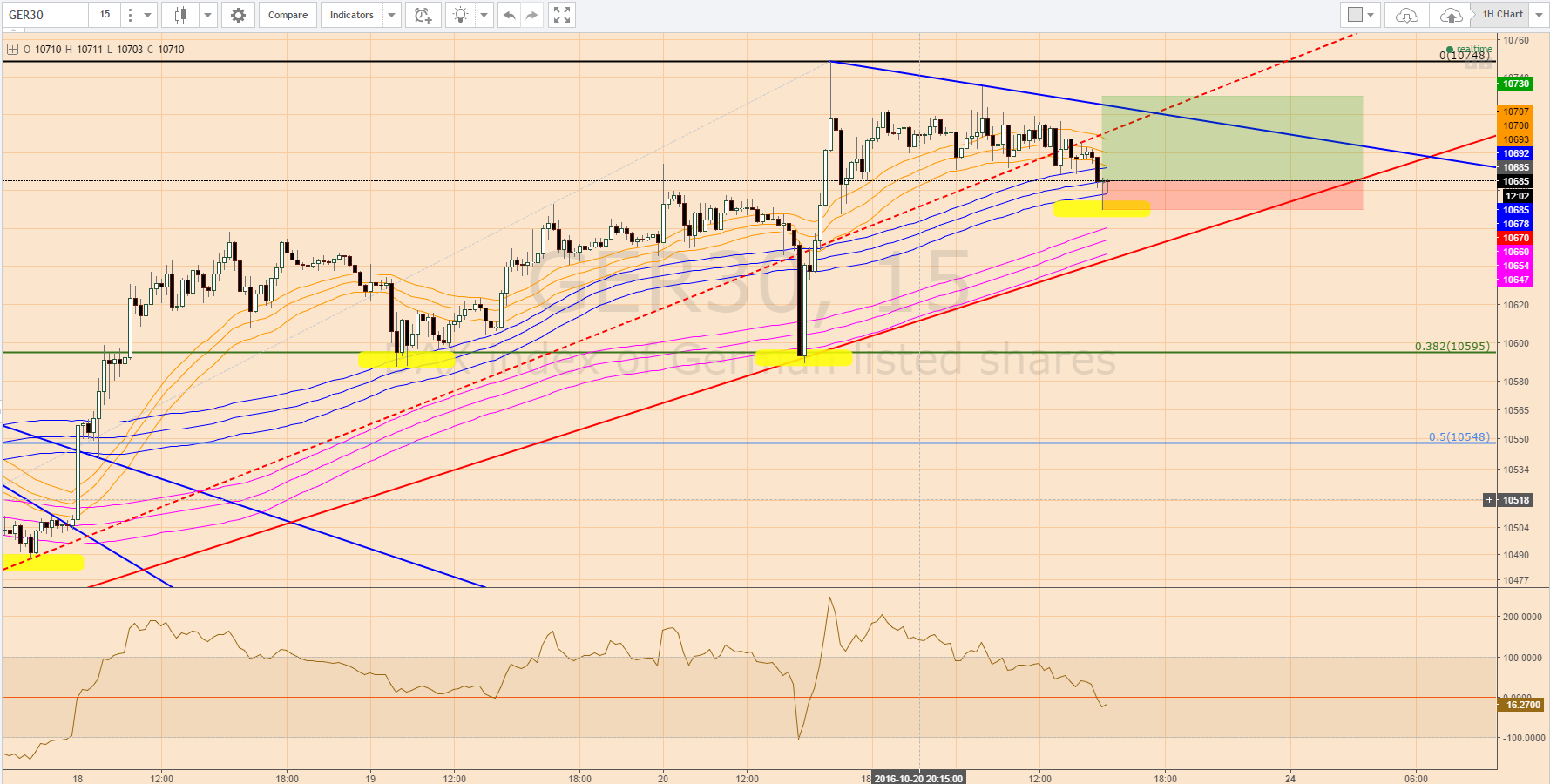Open chart properties gear icon

tap(238, 15)
